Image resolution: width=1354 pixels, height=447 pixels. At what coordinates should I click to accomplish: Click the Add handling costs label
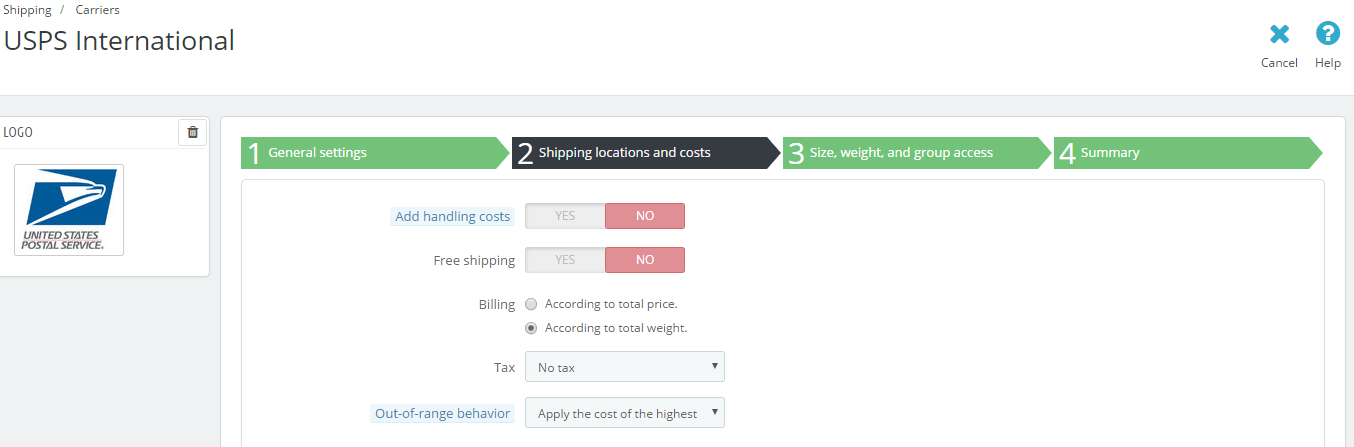click(x=452, y=217)
